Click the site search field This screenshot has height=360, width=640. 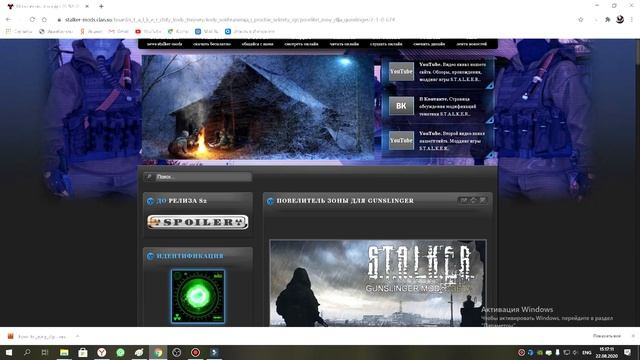click(x=203, y=177)
